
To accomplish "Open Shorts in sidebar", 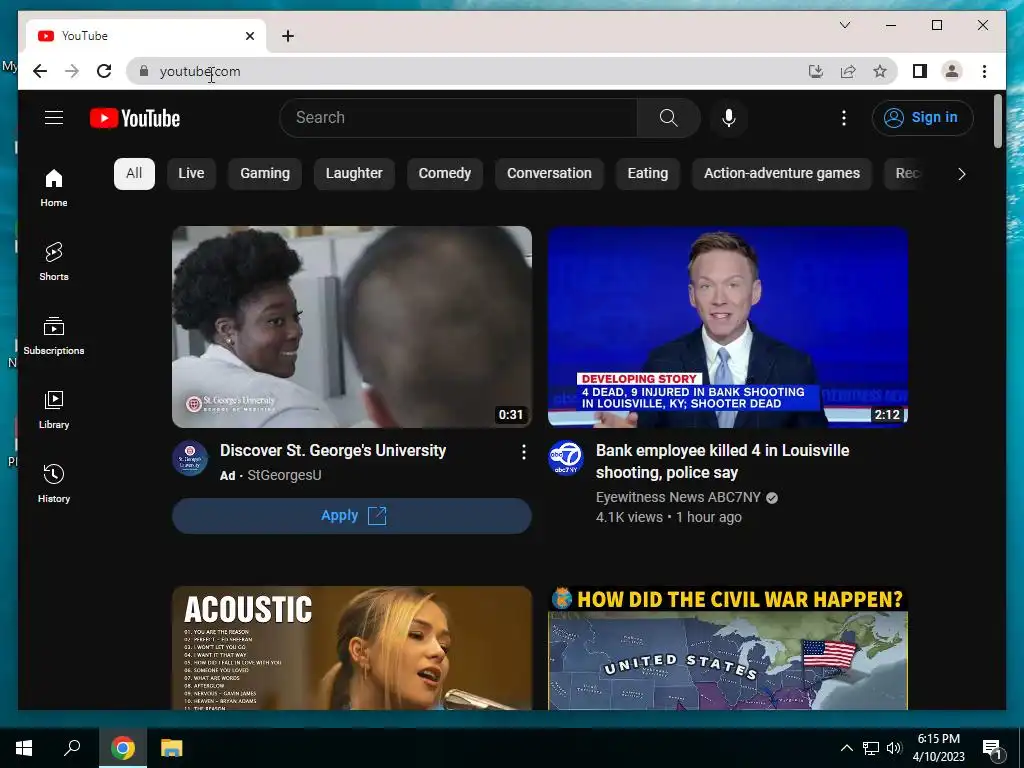I will click(x=54, y=262).
